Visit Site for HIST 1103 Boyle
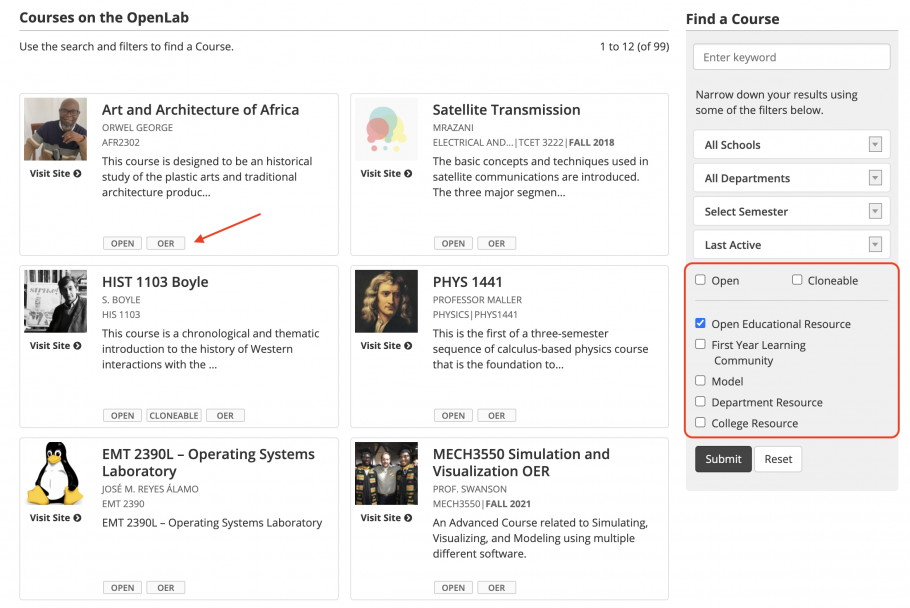Screen dimensions: 910x608 pos(56,346)
